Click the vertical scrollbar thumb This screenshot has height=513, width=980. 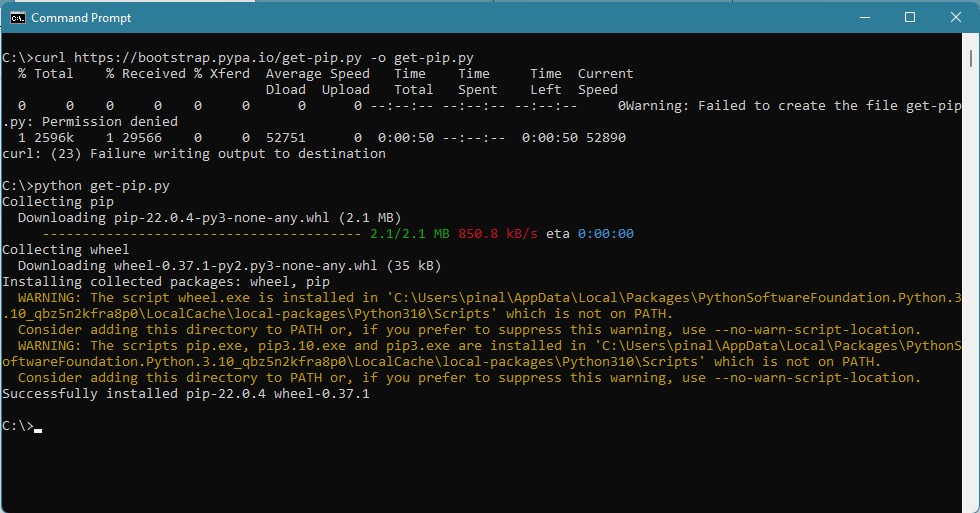pos(971,59)
